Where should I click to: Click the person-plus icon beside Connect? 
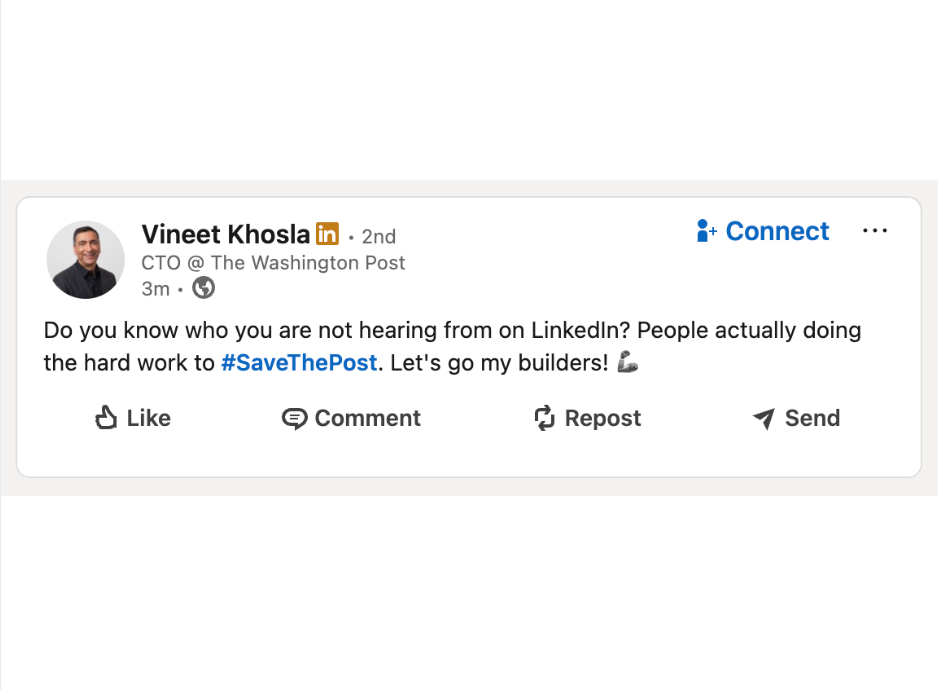tap(707, 232)
